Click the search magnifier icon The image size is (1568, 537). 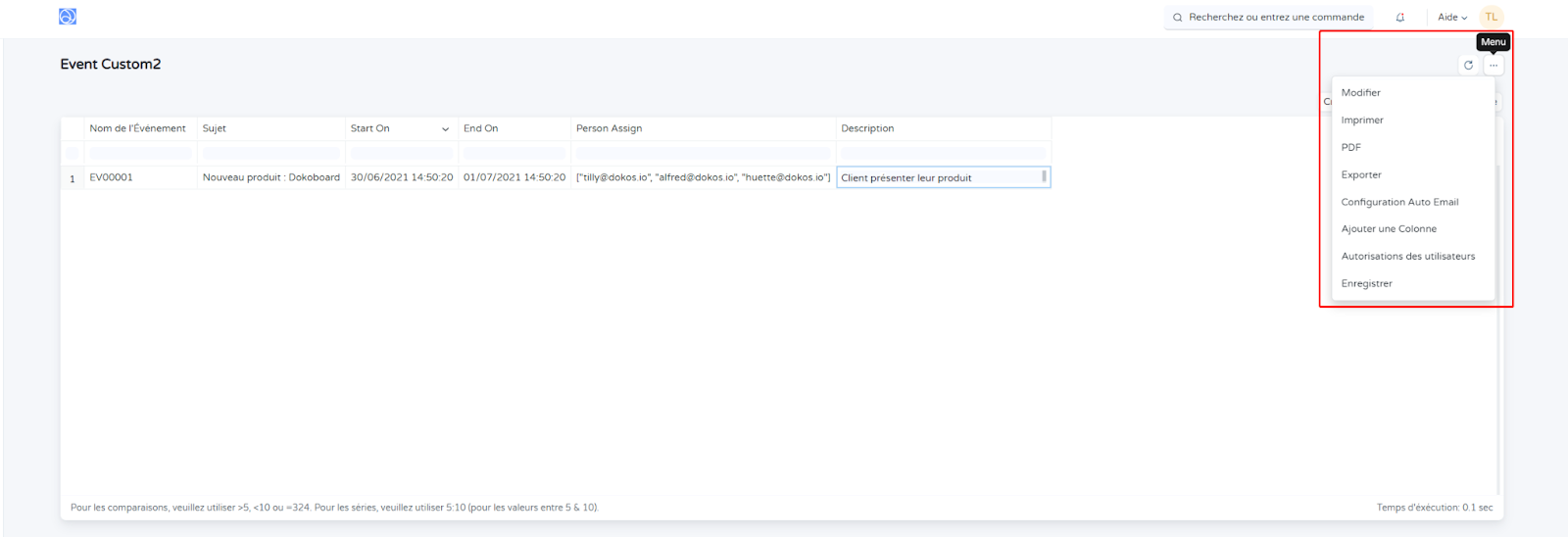tap(1177, 18)
